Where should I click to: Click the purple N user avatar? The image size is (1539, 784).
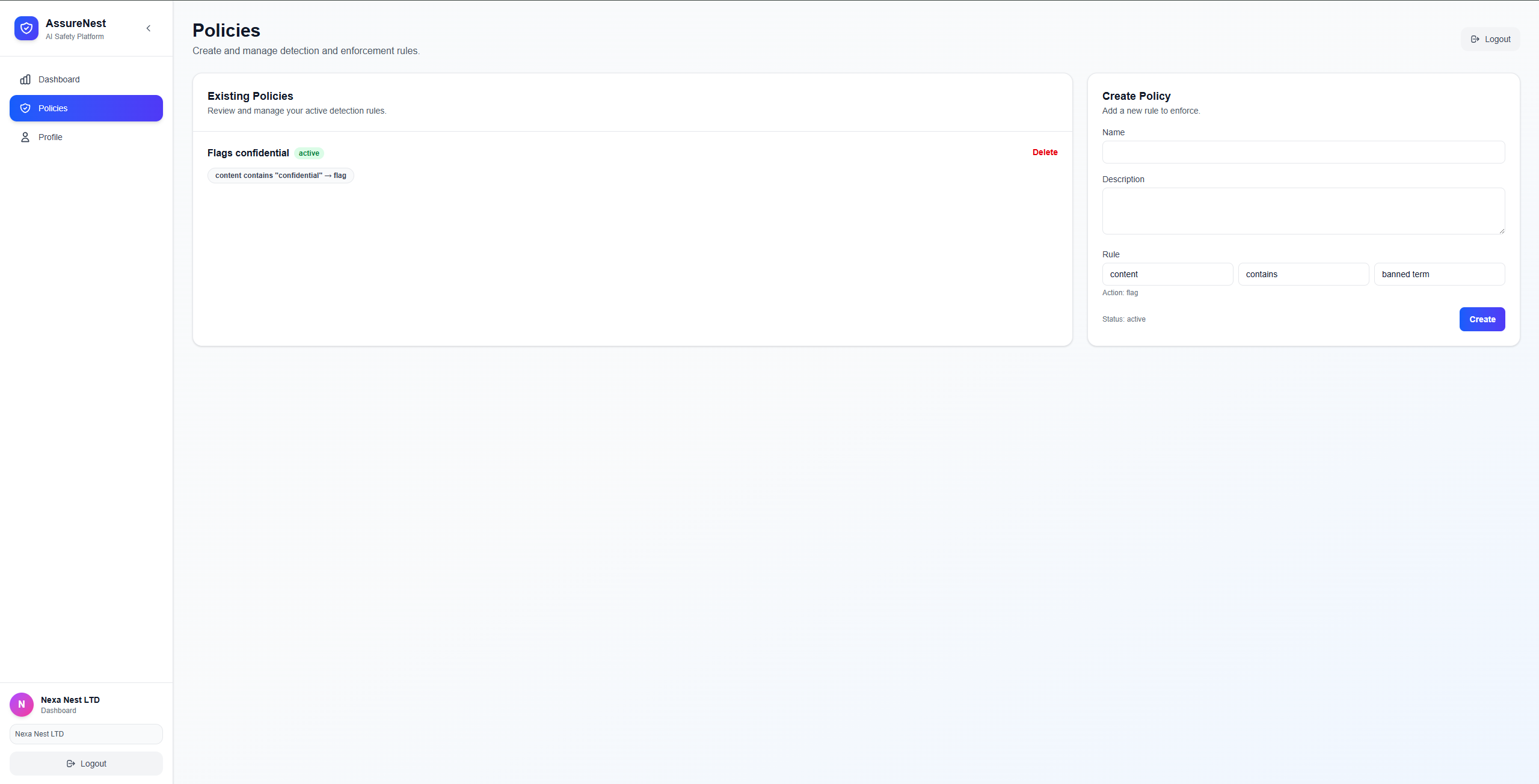pyautogui.click(x=22, y=705)
